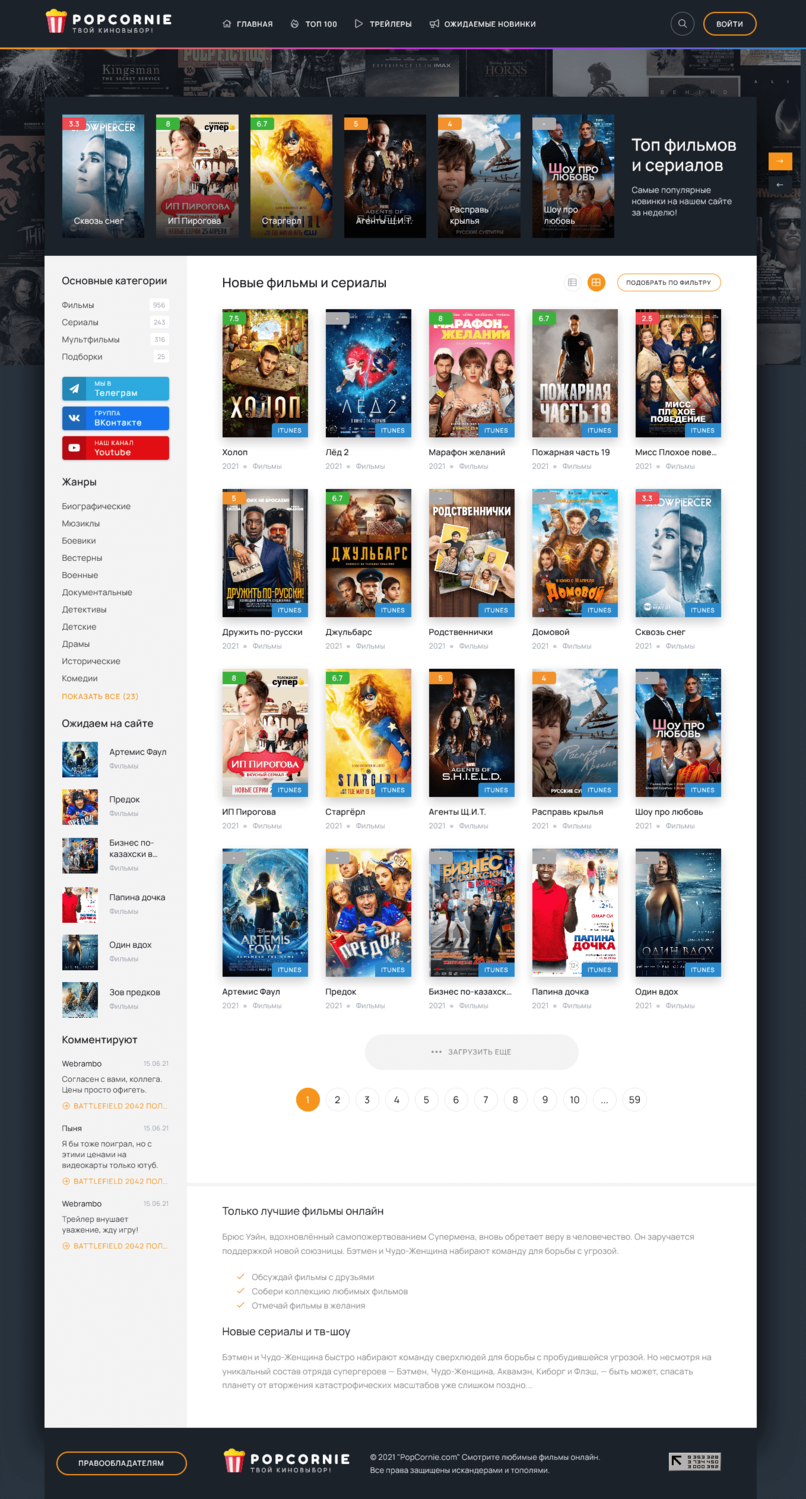The image size is (806, 1499).
Task: Go to pagination page 10
Action: [x=574, y=1100]
